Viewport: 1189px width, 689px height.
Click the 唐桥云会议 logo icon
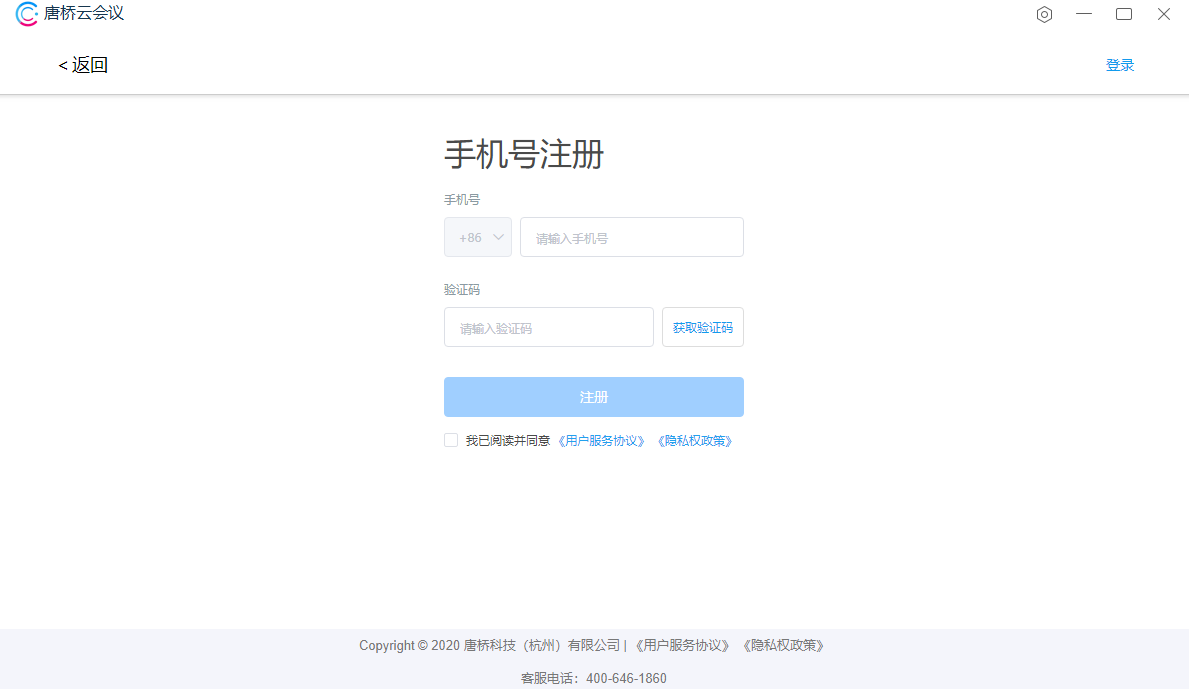27,14
